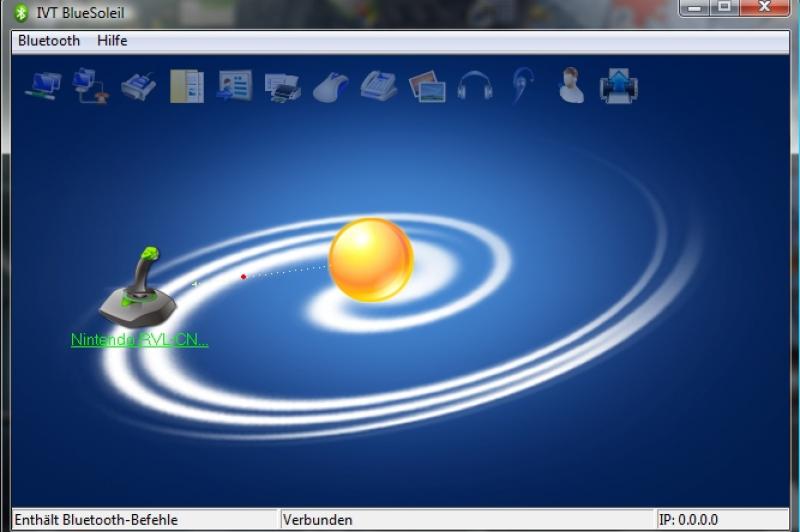Click the Serial Port connector icon
Image resolution: width=800 pixels, height=532 pixels.
coord(139,86)
